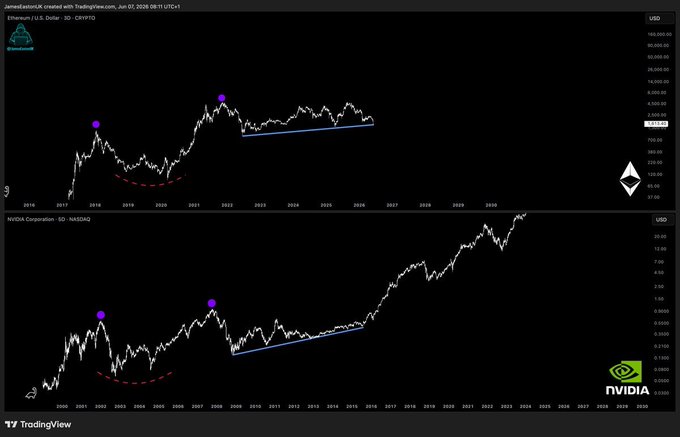This screenshot has height=437, width=680.
Task: Select purple dot at Ethereum 2018 peak
Action: point(96,124)
